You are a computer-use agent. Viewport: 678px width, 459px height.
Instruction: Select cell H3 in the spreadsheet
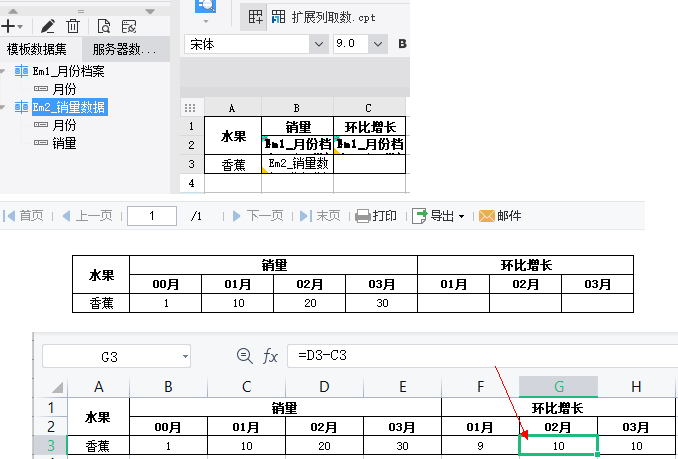pos(636,446)
